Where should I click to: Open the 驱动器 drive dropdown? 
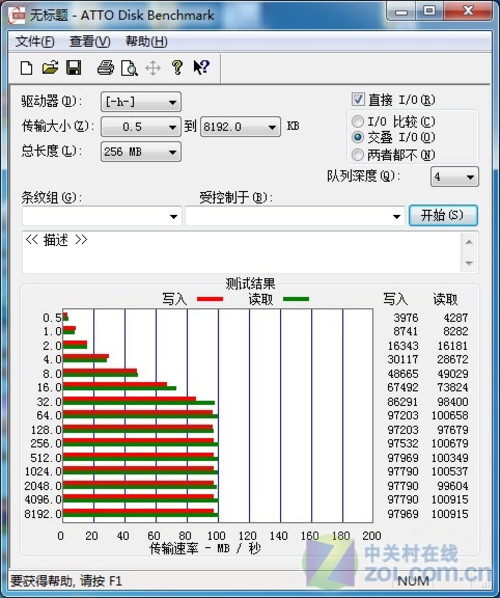click(141, 102)
